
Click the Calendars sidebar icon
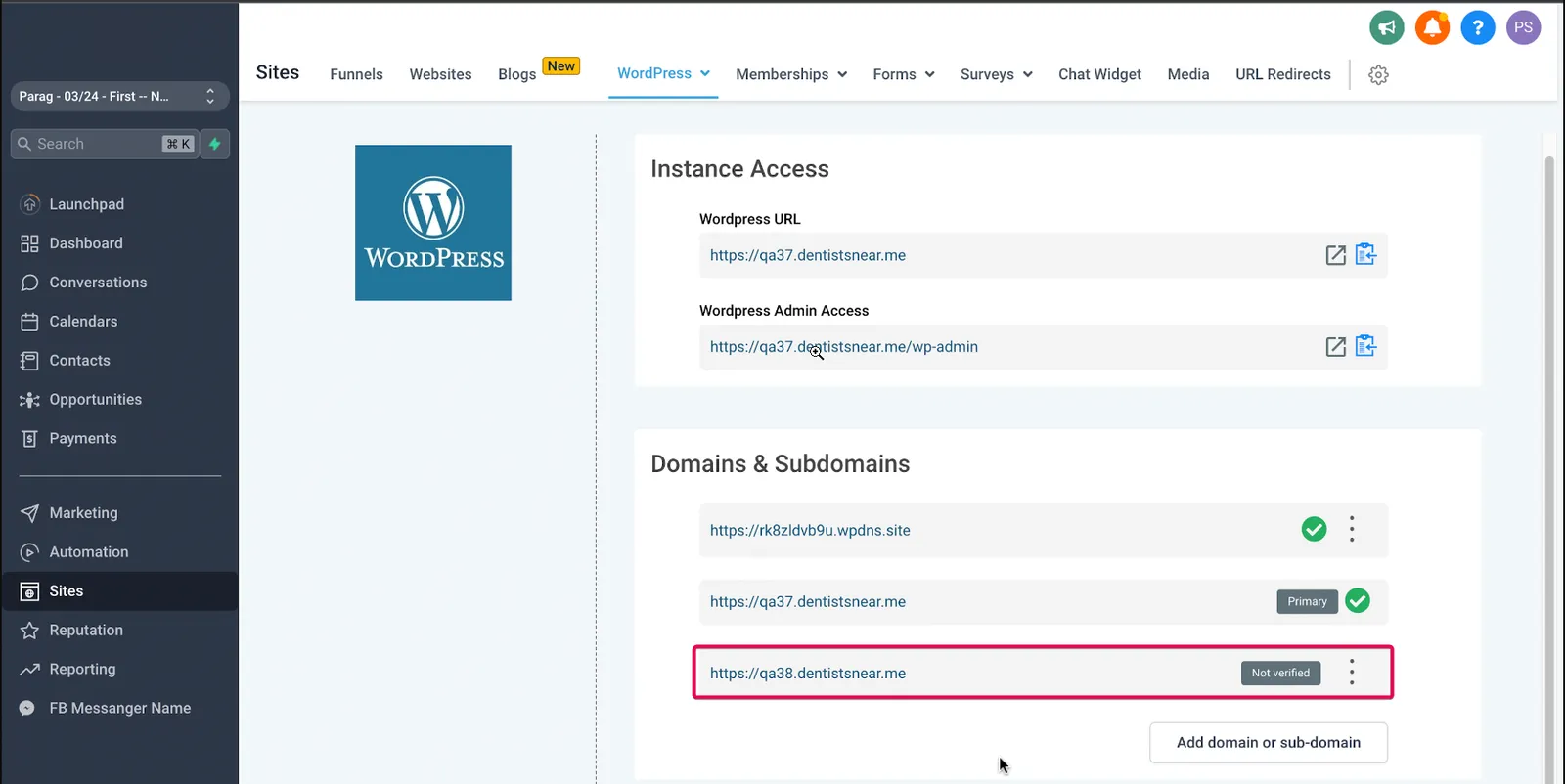[x=29, y=322]
